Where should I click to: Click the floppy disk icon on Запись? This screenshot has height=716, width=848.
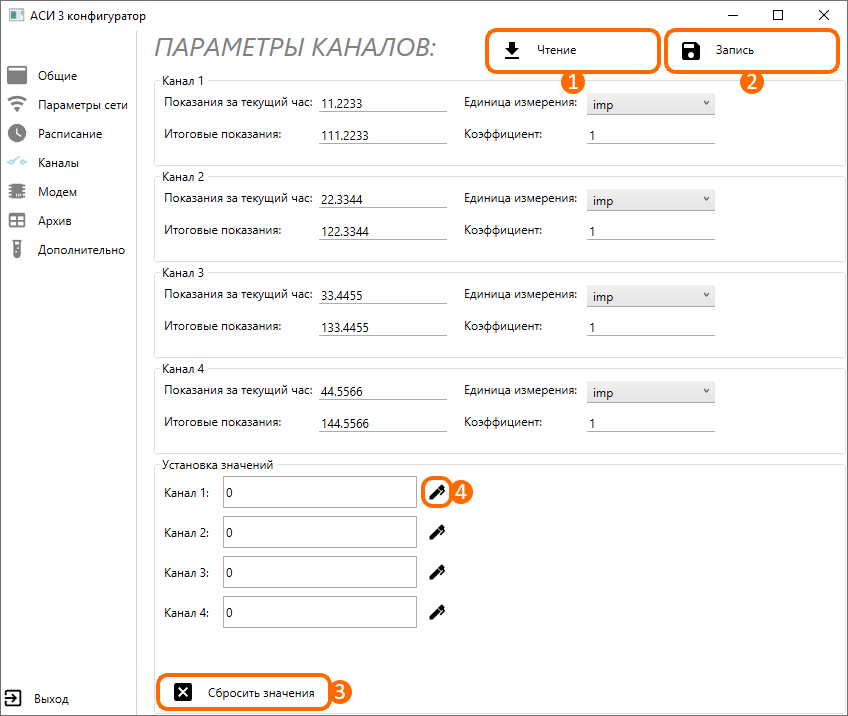(x=691, y=51)
